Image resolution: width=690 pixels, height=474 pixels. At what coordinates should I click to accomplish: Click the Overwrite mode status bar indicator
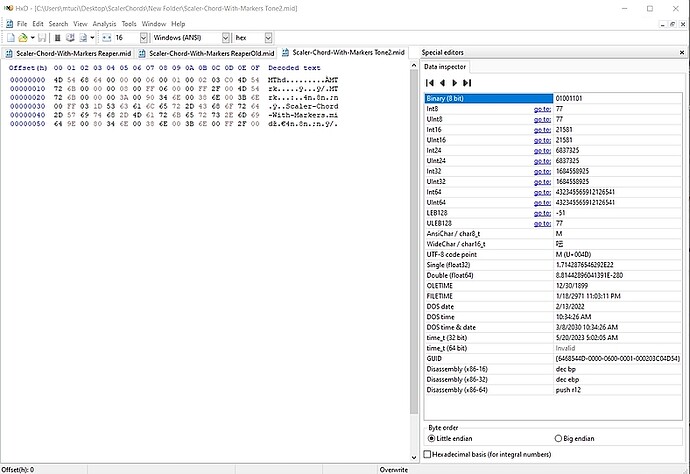[x=394, y=470]
